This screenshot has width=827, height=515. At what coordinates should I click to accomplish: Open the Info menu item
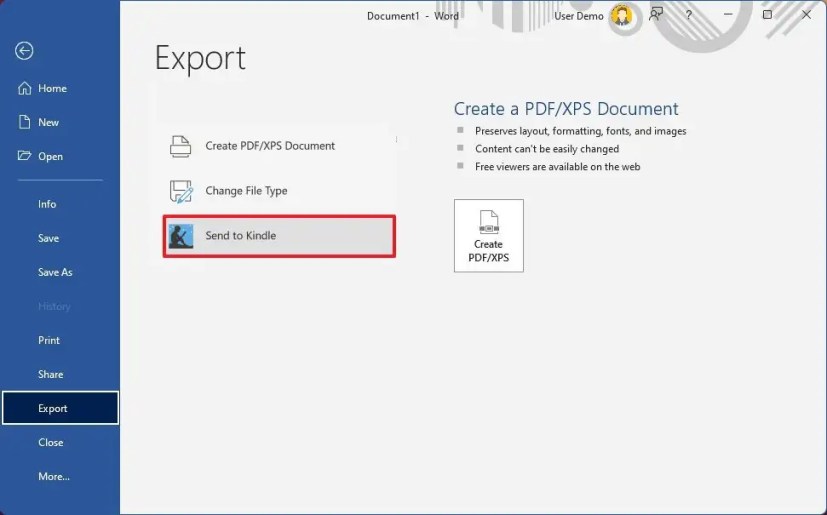tap(47, 204)
